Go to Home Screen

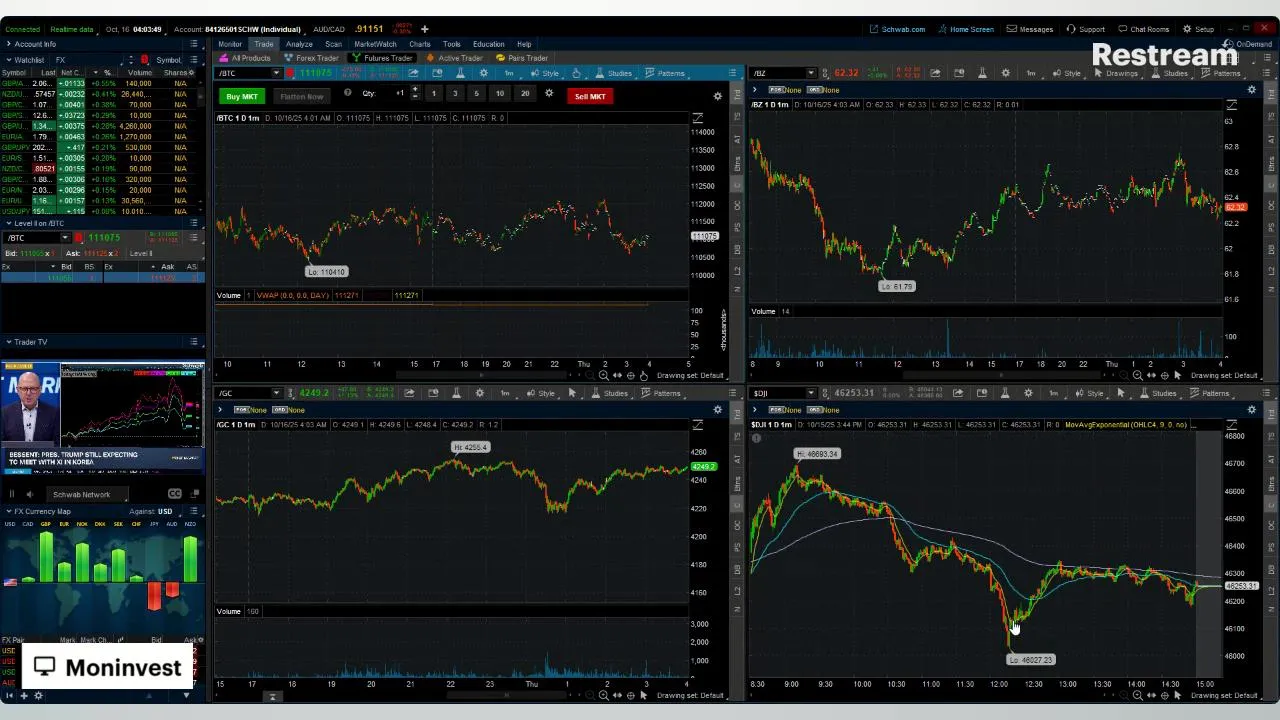point(966,29)
